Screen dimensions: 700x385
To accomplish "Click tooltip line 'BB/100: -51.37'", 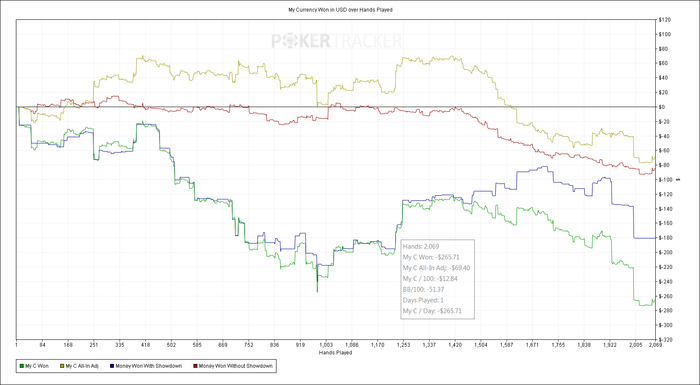I will (x=423, y=289).
